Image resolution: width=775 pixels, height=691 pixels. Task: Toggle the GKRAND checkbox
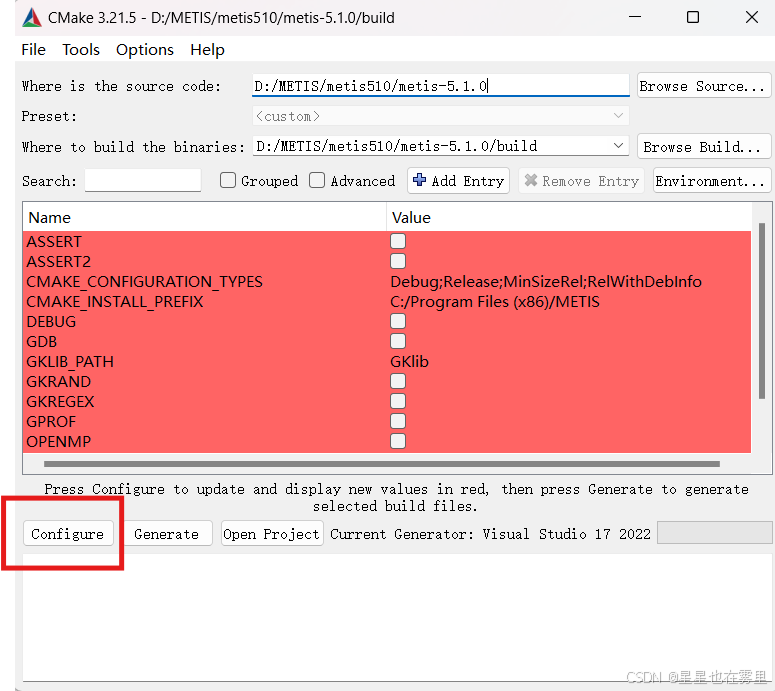398,381
